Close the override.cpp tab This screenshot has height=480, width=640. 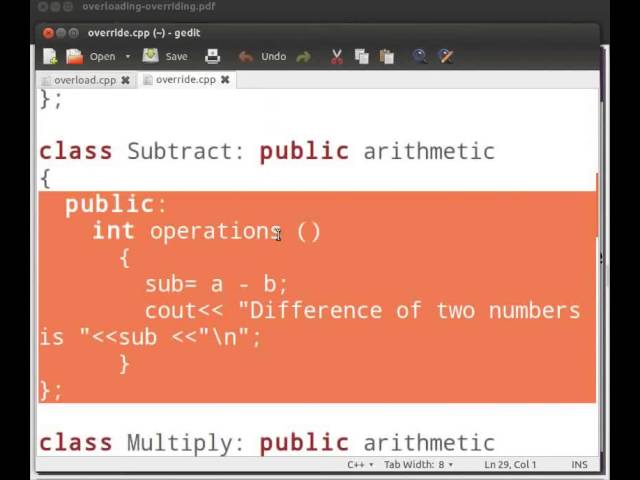(225, 80)
